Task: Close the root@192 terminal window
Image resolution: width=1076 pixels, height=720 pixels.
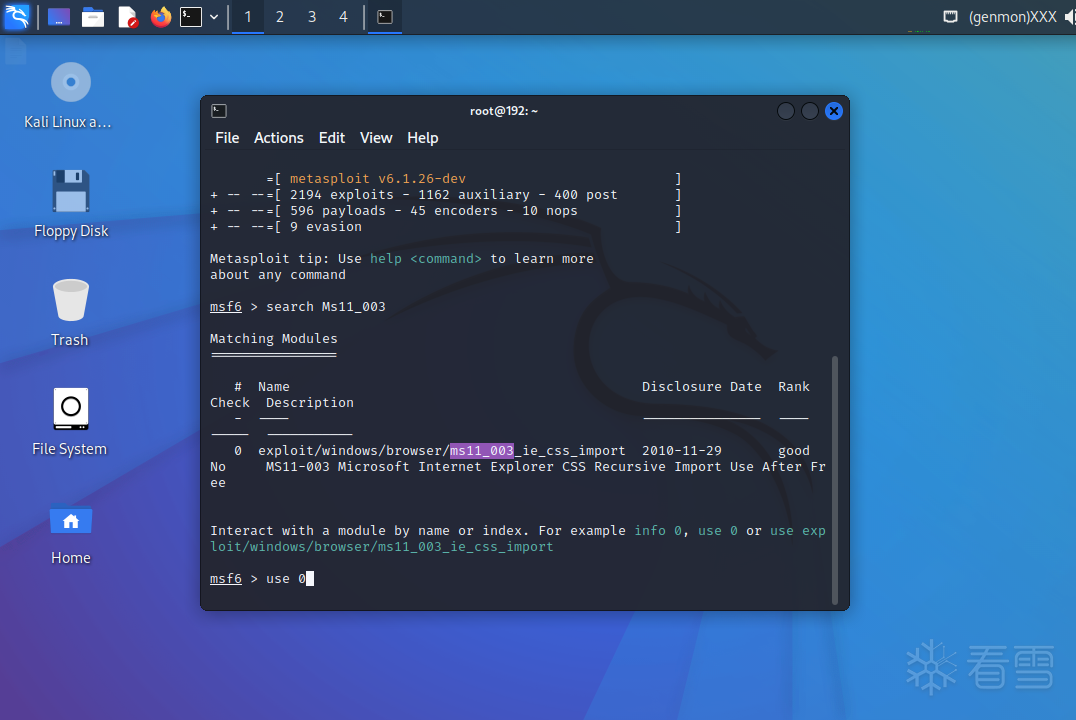Action: click(834, 111)
